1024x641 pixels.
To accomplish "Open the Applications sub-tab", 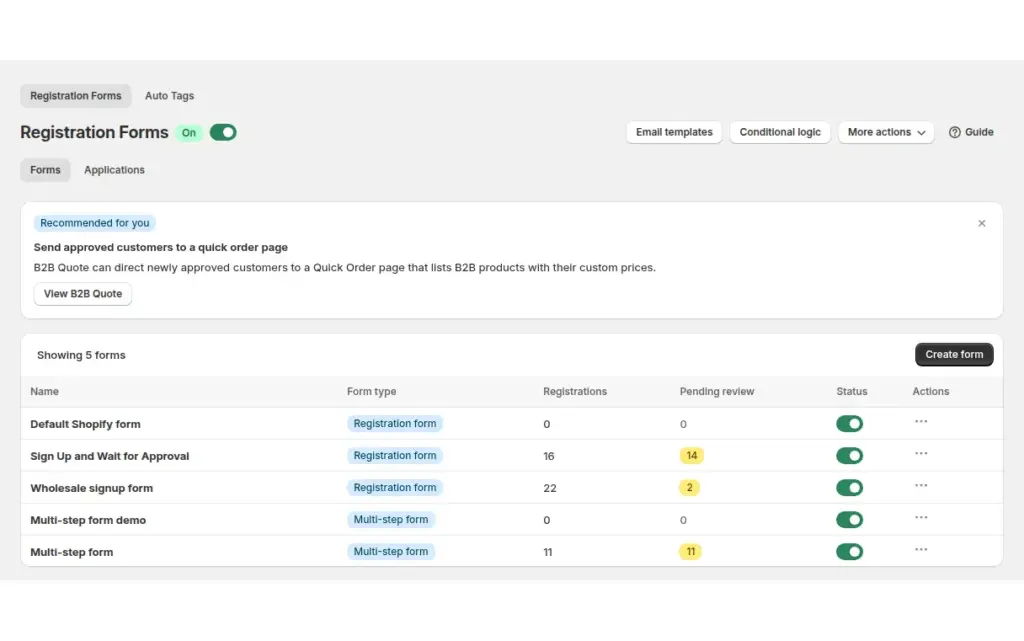I will pos(114,170).
